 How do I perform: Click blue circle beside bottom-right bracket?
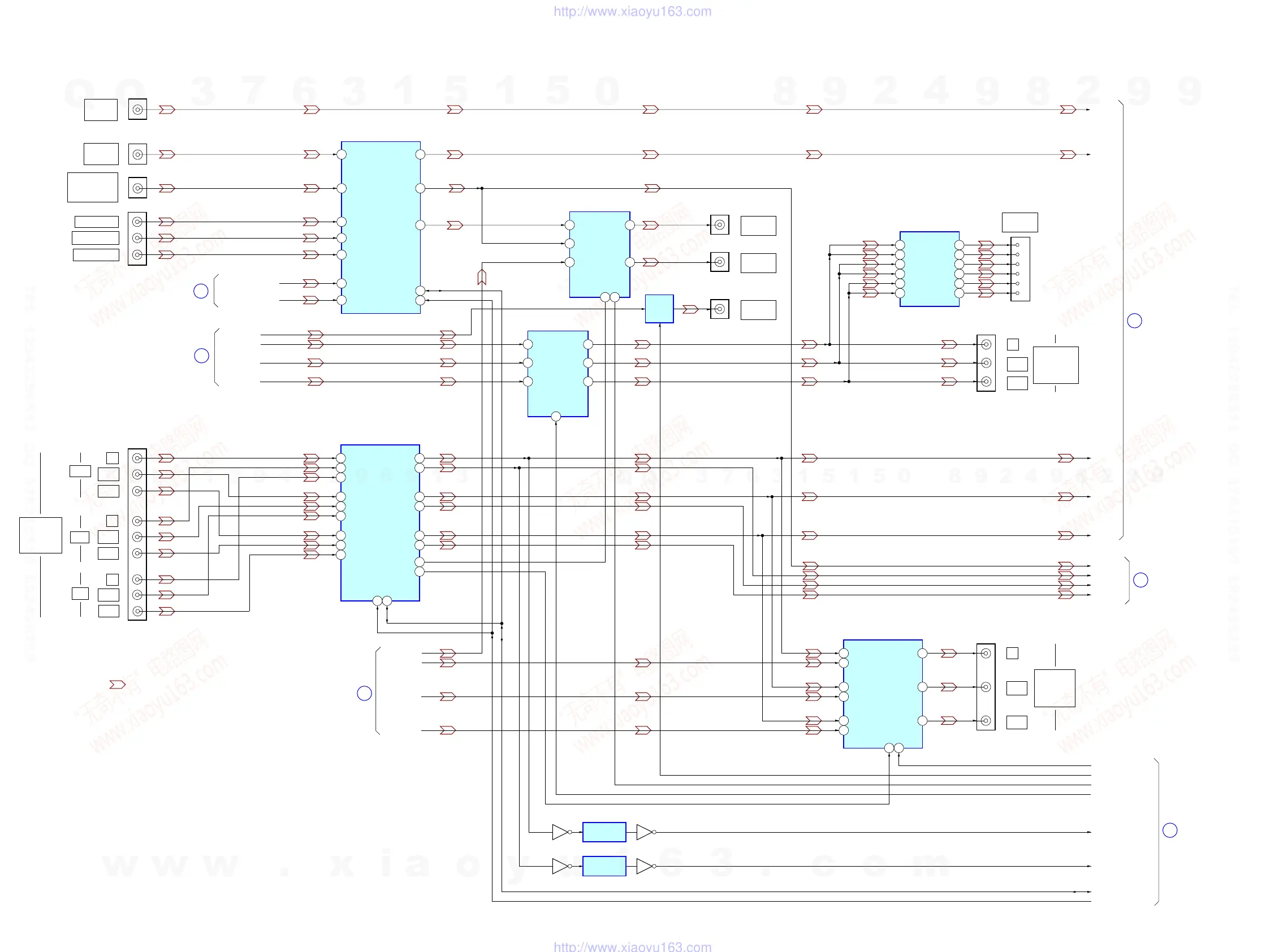tap(1170, 830)
